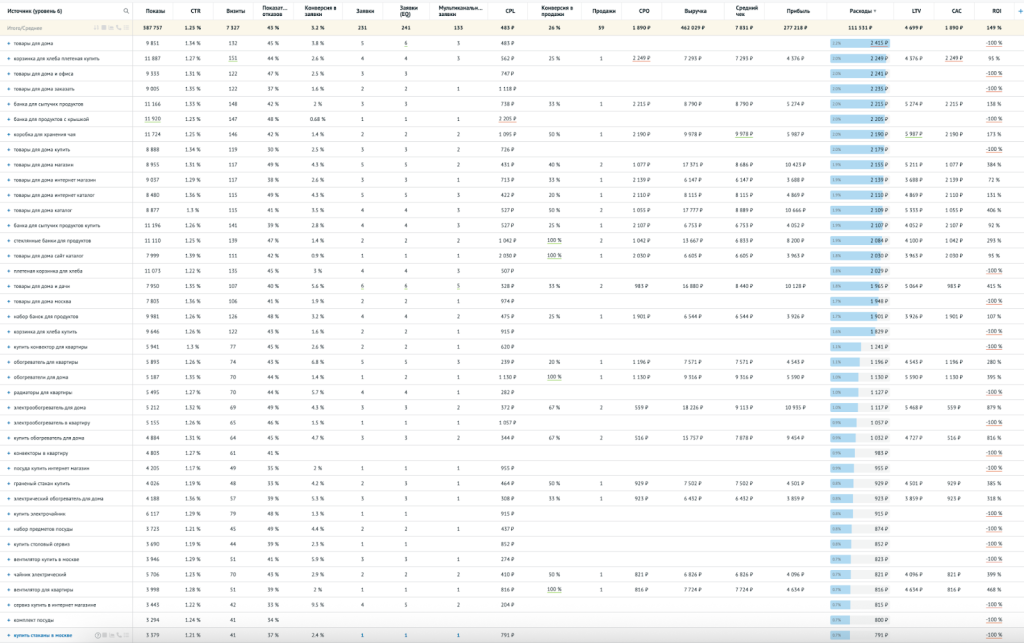Sort by the Показы column header
Screen dimensions: 1024x643
155,10
